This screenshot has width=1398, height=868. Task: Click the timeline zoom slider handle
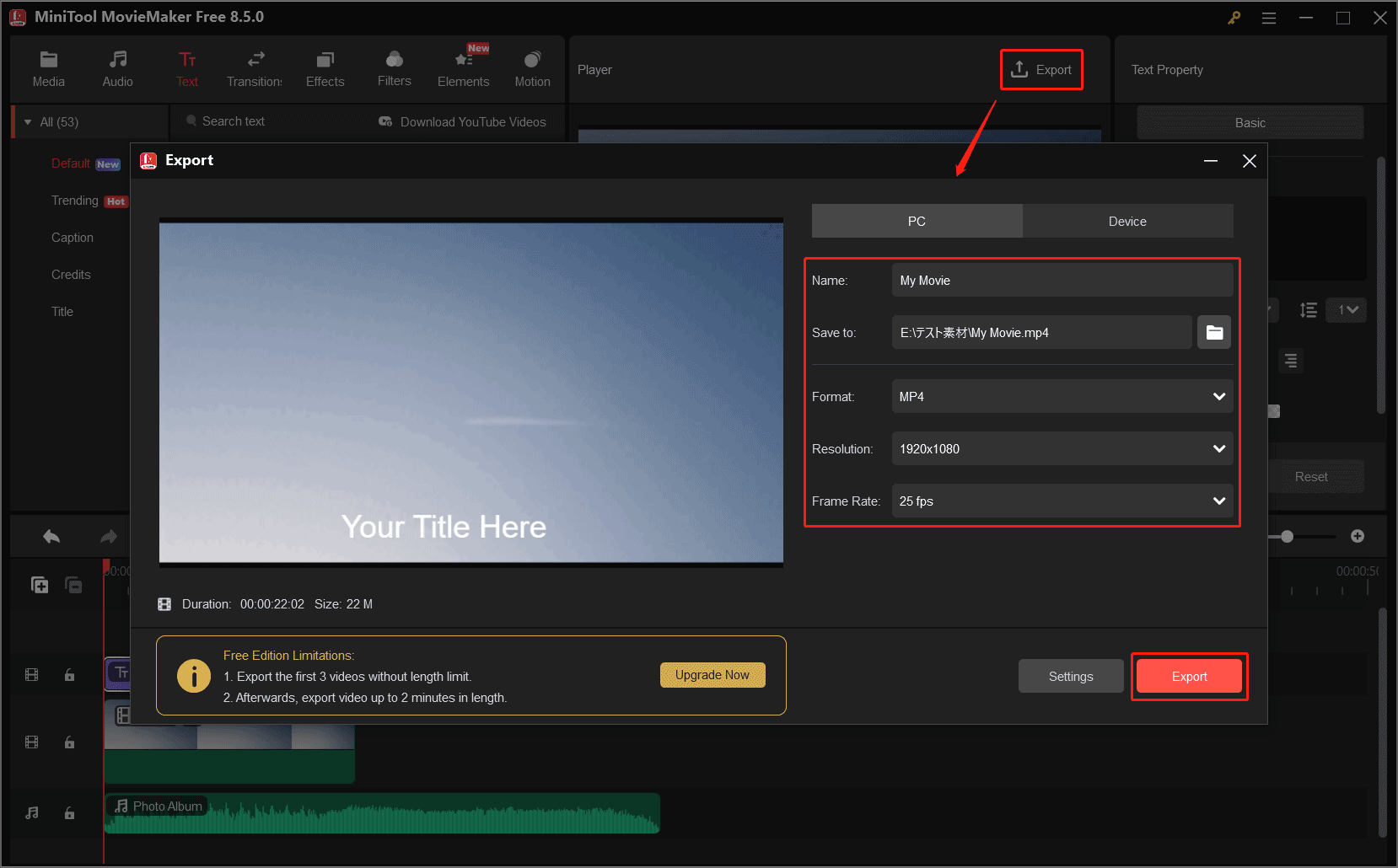1288,536
